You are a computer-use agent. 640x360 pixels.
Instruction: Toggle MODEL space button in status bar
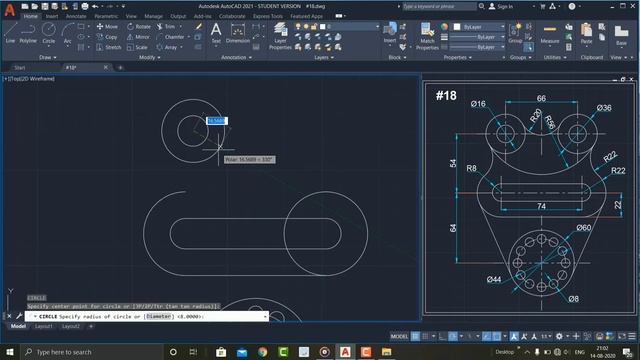coord(399,336)
